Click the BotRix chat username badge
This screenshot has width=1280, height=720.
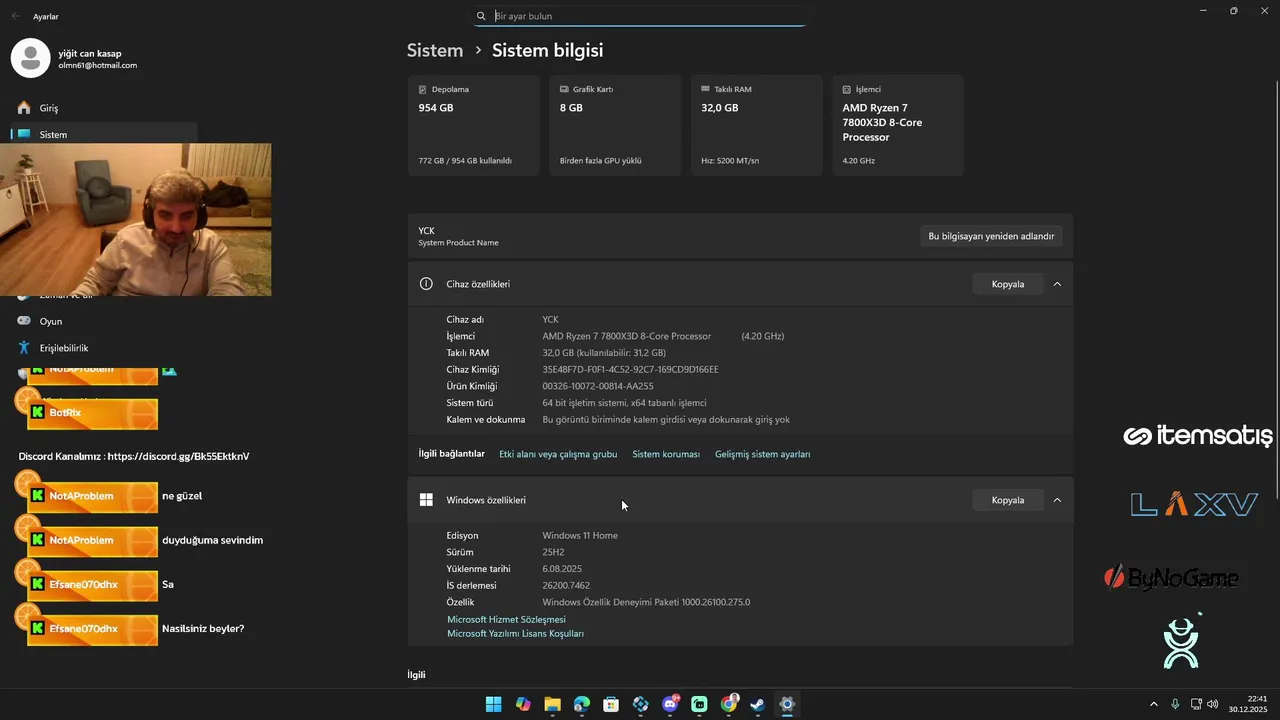(93, 412)
